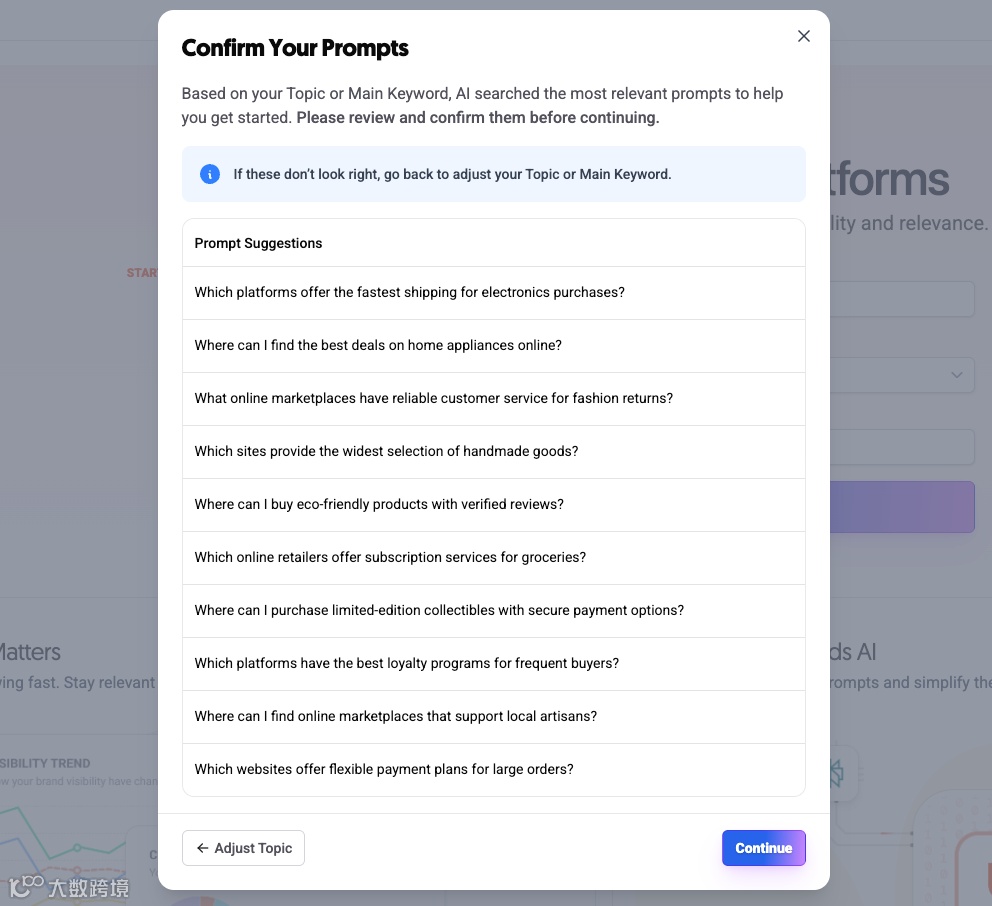Select the handmade goods selection prompt
Image resolution: width=992 pixels, height=906 pixels.
(x=386, y=452)
